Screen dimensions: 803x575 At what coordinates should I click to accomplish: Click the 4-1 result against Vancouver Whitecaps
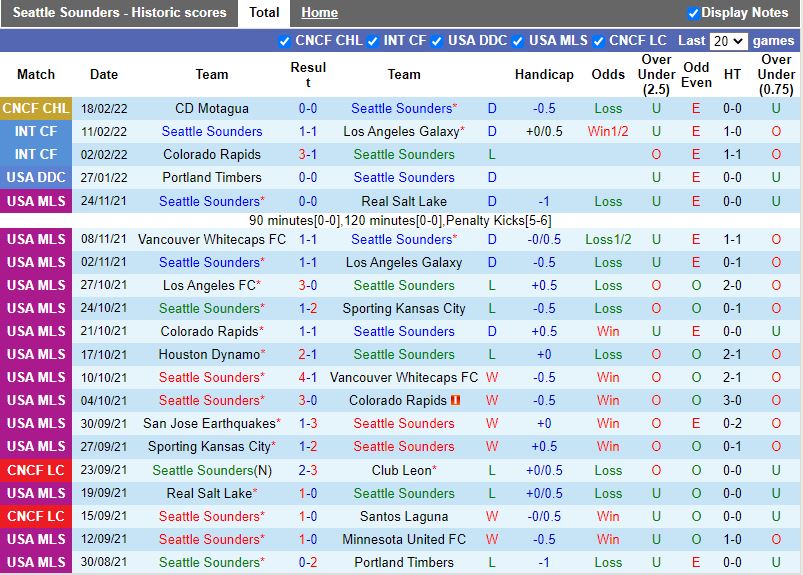coord(308,377)
